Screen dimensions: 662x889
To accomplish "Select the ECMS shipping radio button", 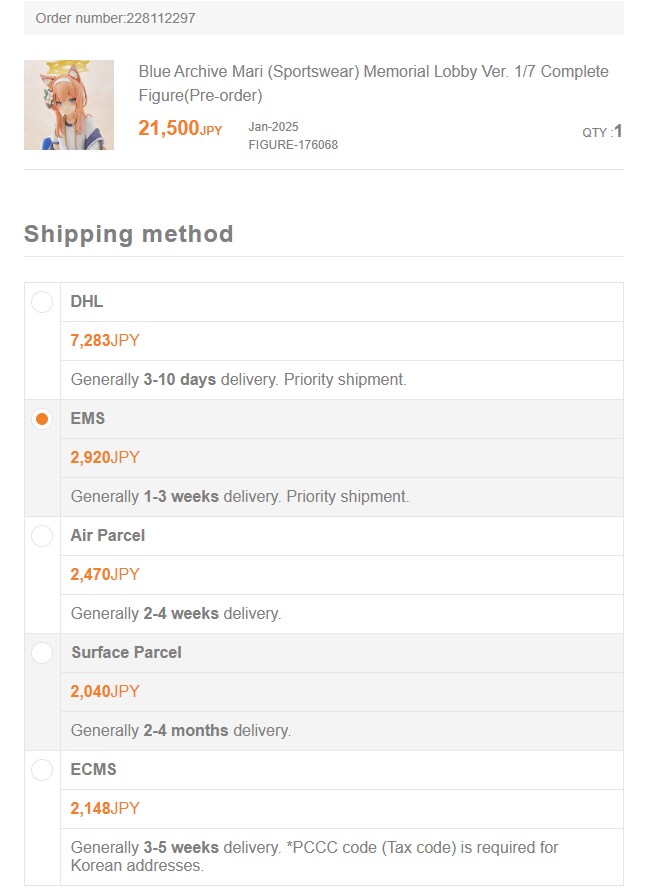I will (x=42, y=770).
